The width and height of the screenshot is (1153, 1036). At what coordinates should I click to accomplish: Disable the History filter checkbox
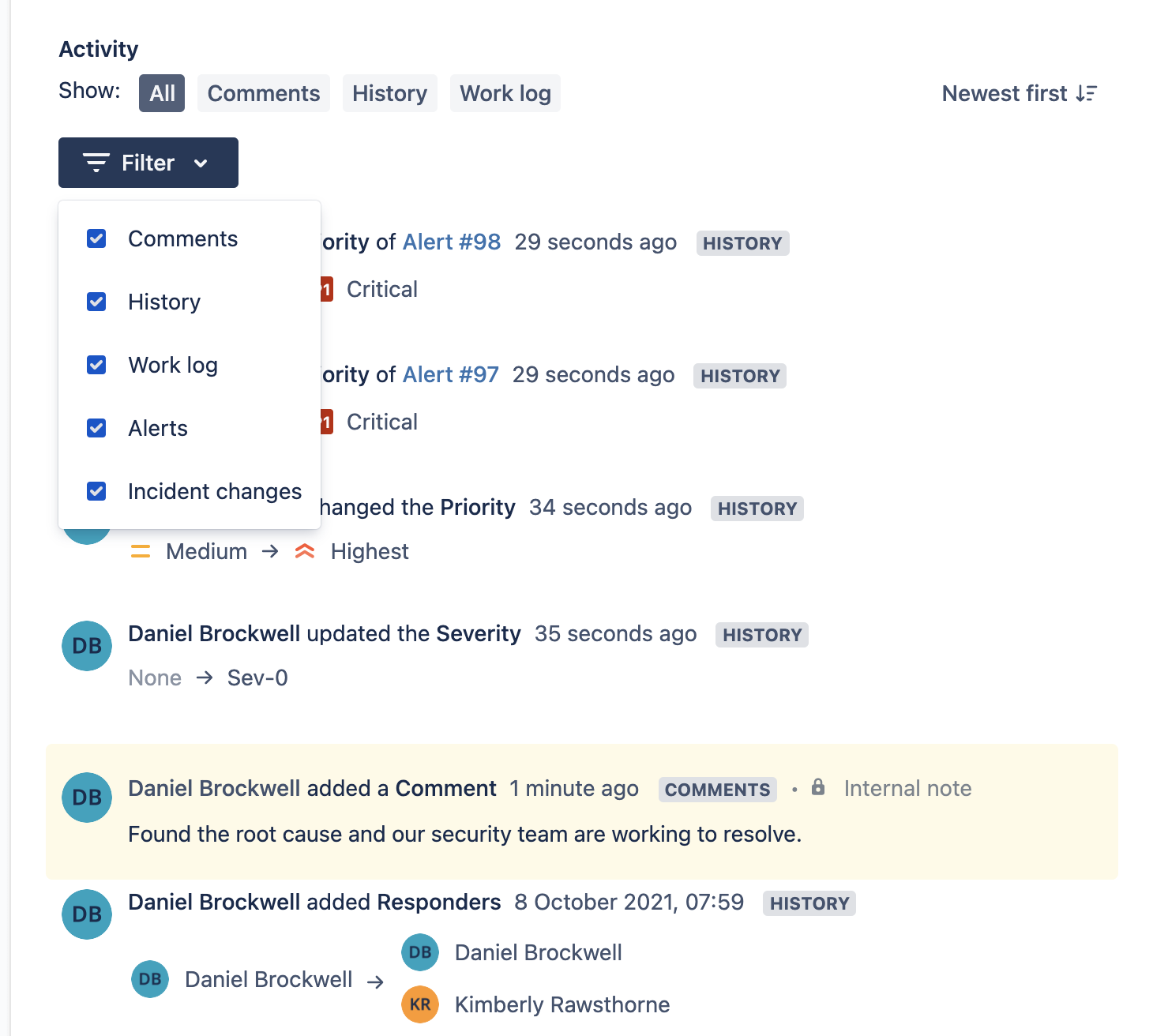click(x=96, y=302)
